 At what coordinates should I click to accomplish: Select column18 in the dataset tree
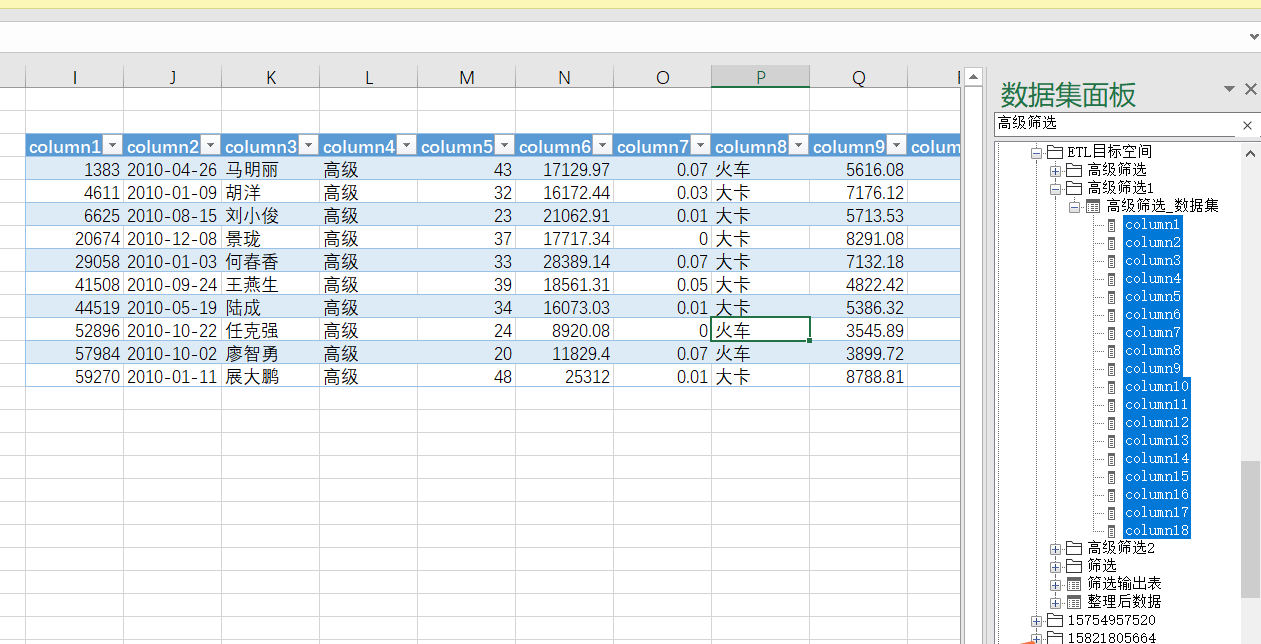[1156, 531]
